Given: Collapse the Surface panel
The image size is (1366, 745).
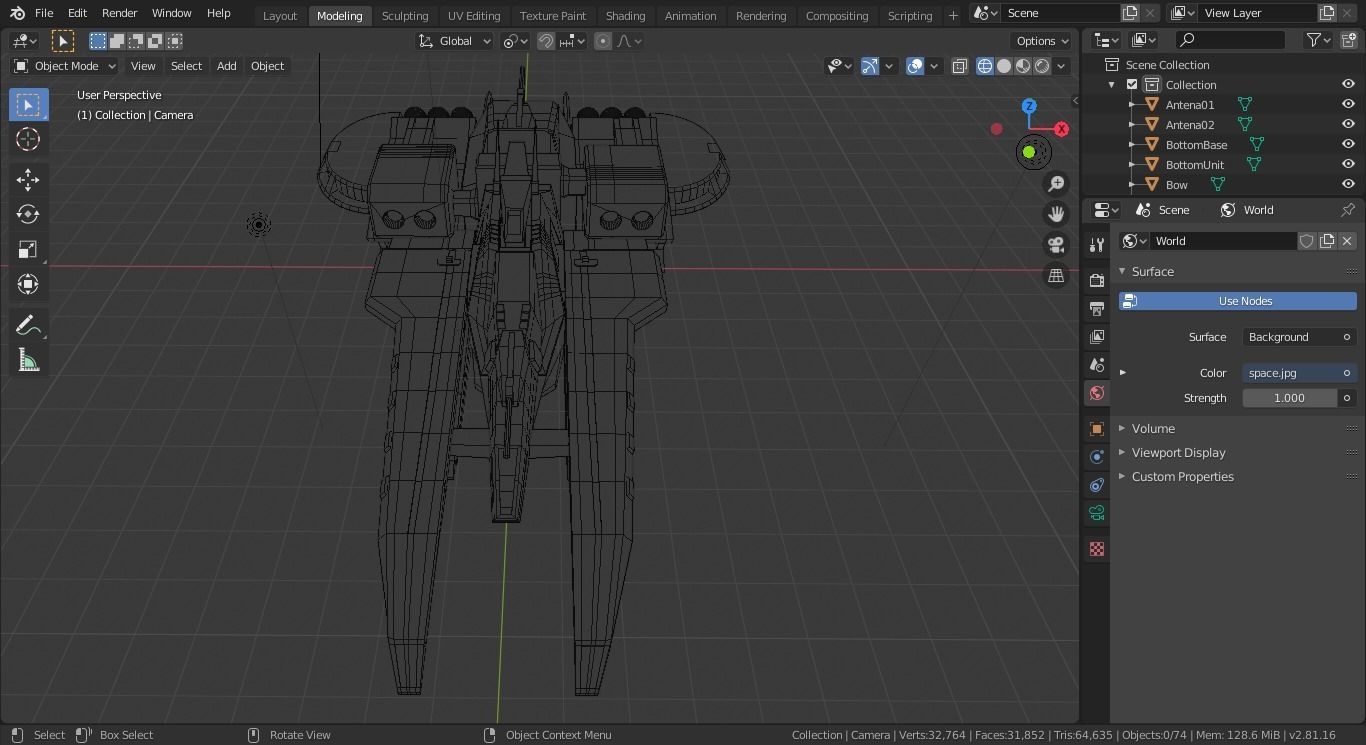Looking at the screenshot, I should (x=1152, y=271).
